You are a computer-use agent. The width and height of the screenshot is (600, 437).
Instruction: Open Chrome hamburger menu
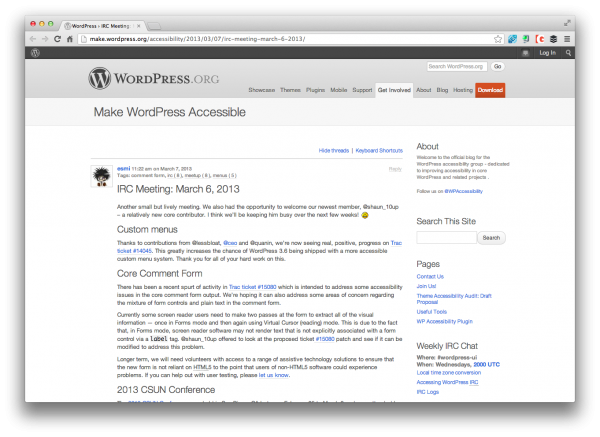coord(567,39)
